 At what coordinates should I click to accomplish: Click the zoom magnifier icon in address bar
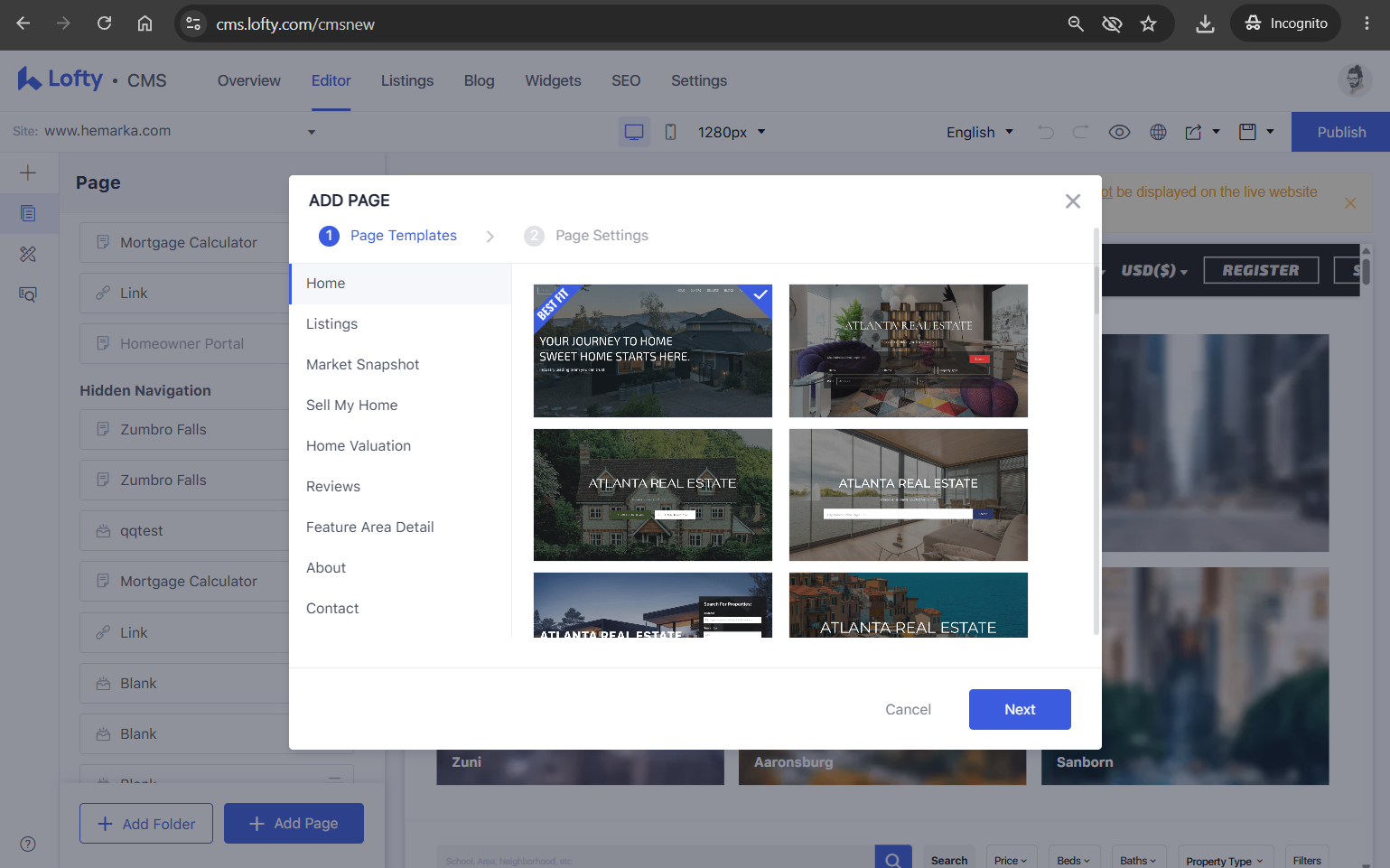click(x=1076, y=23)
